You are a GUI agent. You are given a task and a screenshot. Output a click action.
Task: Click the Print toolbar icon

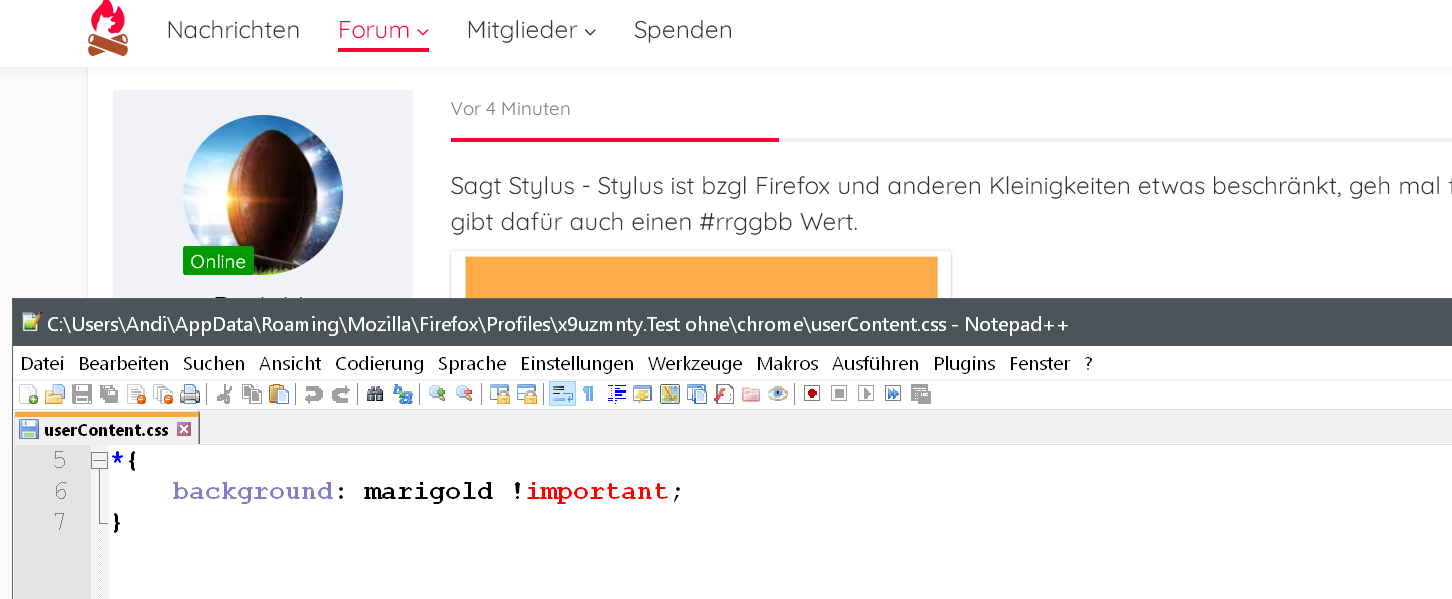[190, 394]
